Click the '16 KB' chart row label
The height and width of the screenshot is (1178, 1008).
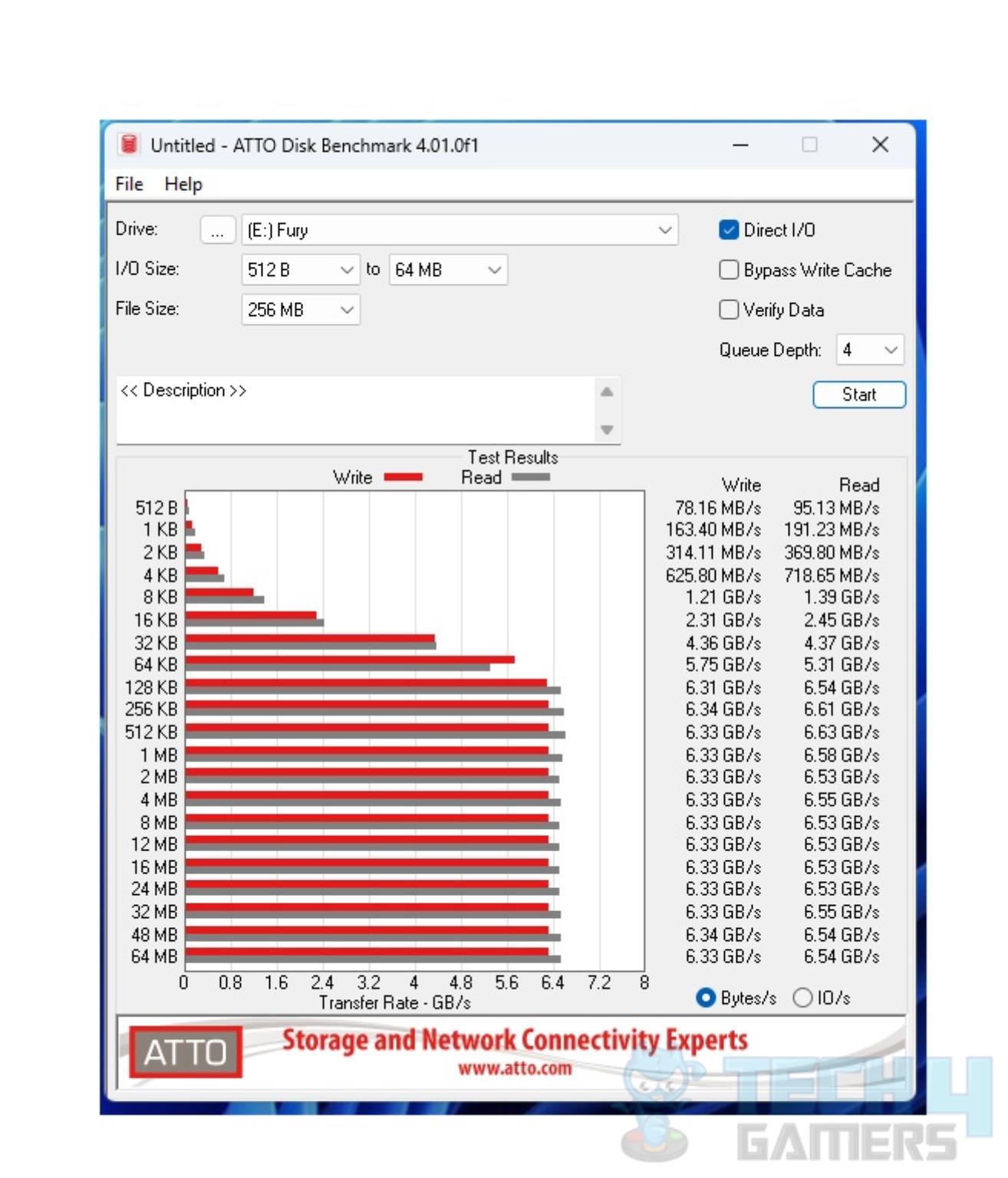click(x=156, y=620)
